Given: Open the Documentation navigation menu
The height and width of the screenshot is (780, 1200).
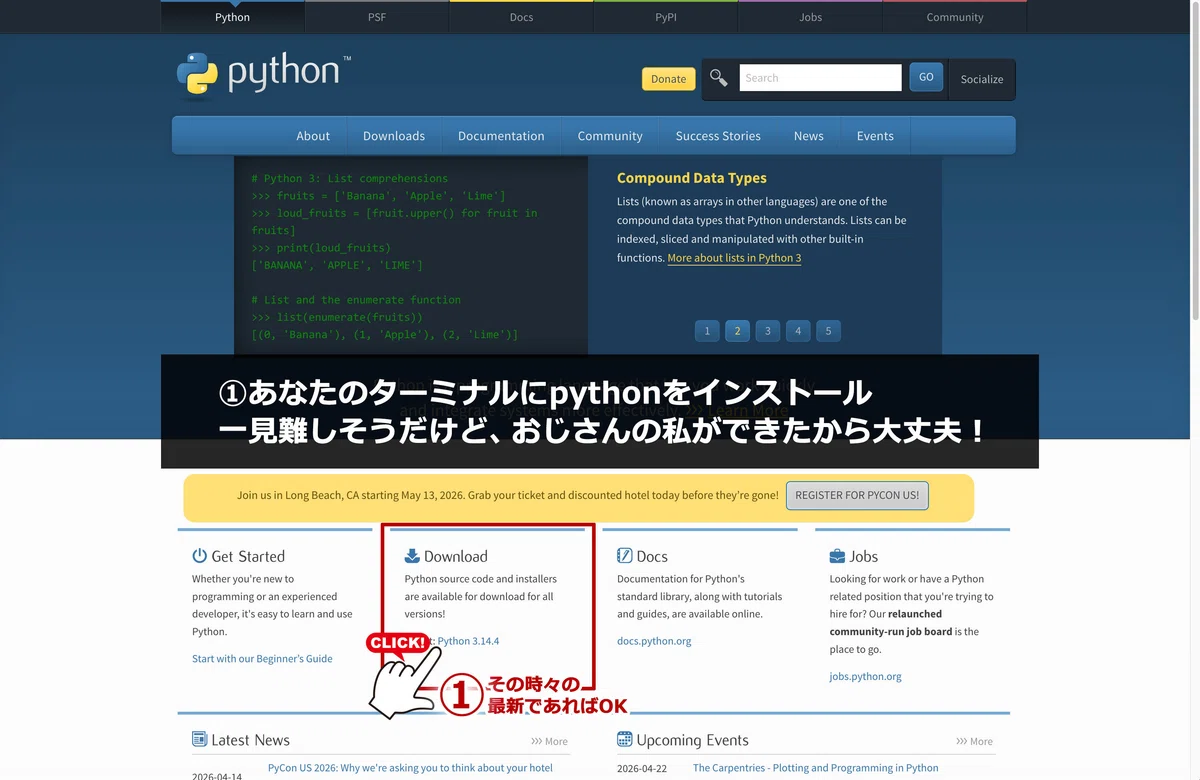Looking at the screenshot, I should pyautogui.click(x=501, y=136).
